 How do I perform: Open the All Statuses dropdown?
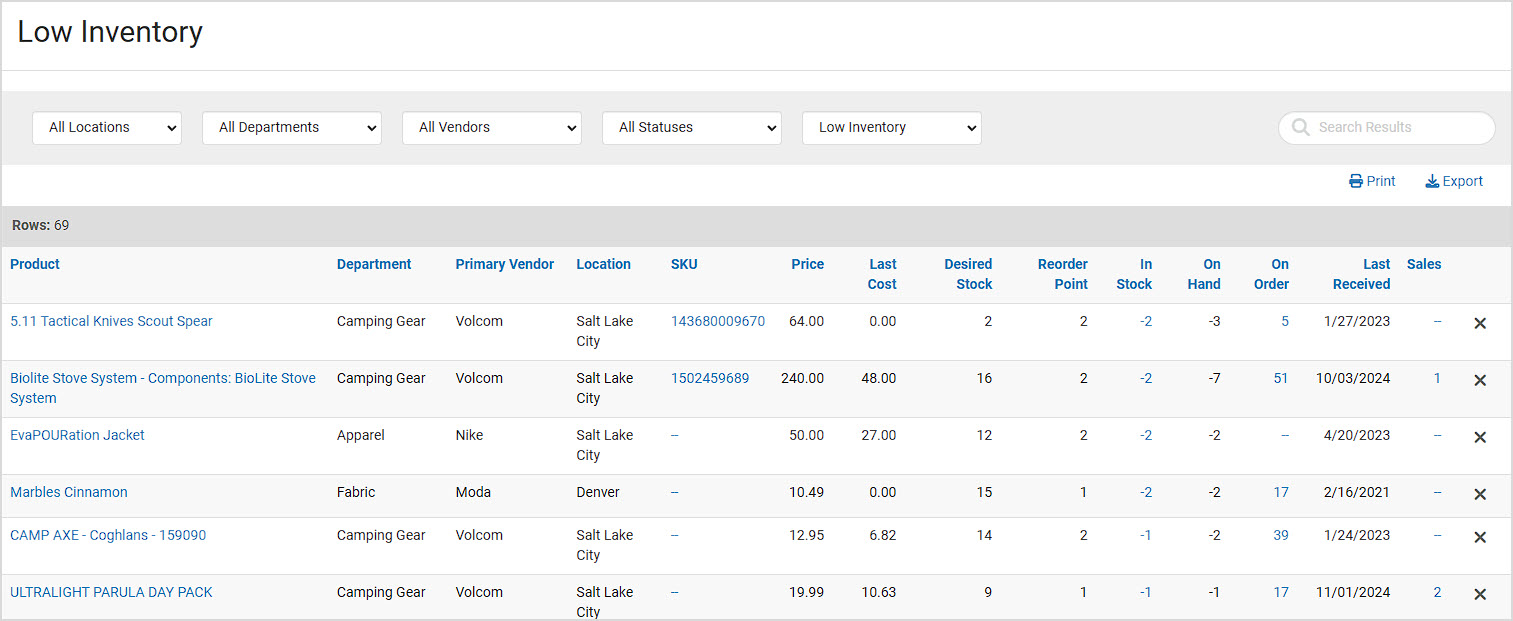[x=692, y=128]
